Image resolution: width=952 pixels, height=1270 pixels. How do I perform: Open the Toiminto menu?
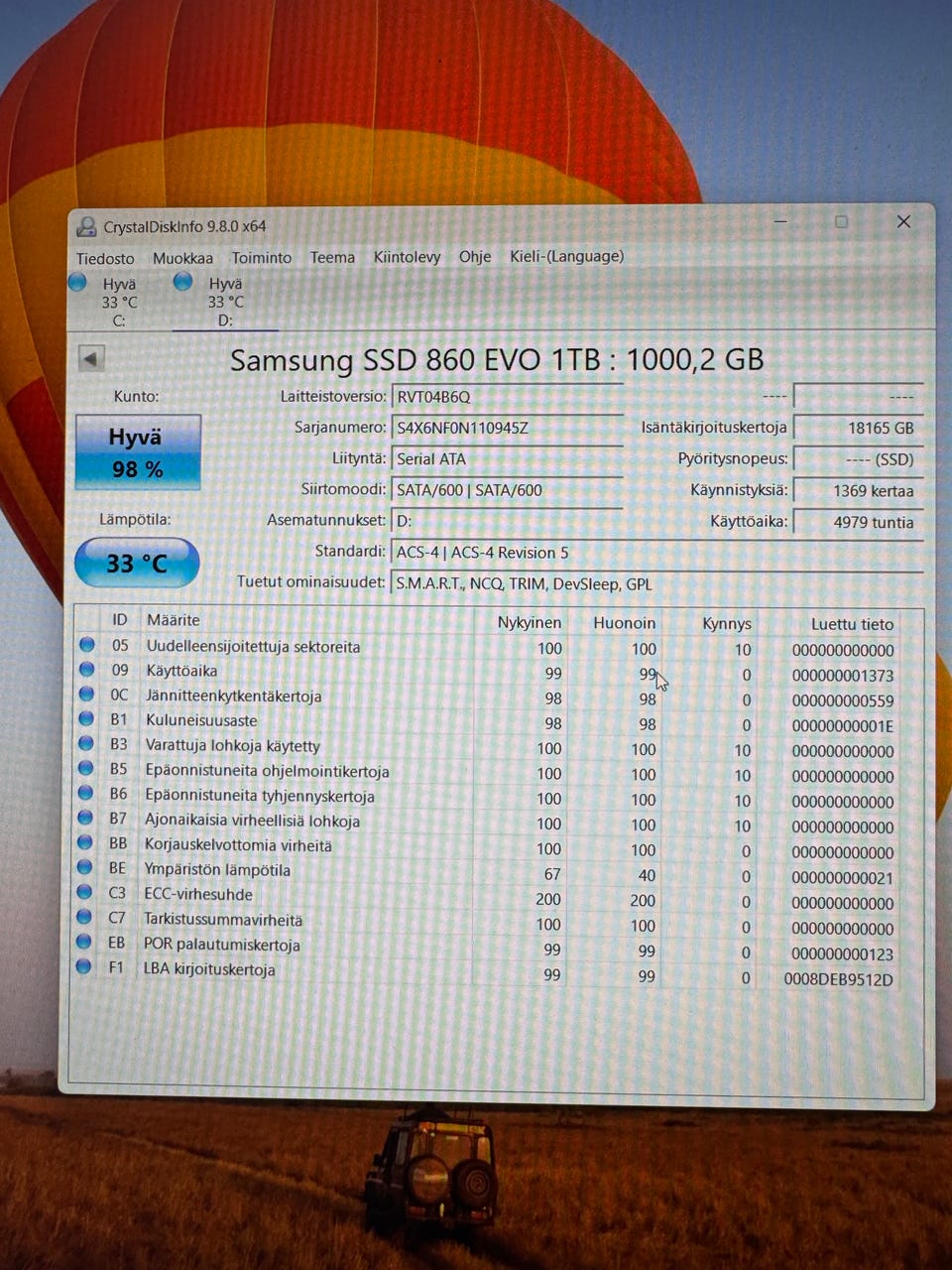pyautogui.click(x=262, y=257)
